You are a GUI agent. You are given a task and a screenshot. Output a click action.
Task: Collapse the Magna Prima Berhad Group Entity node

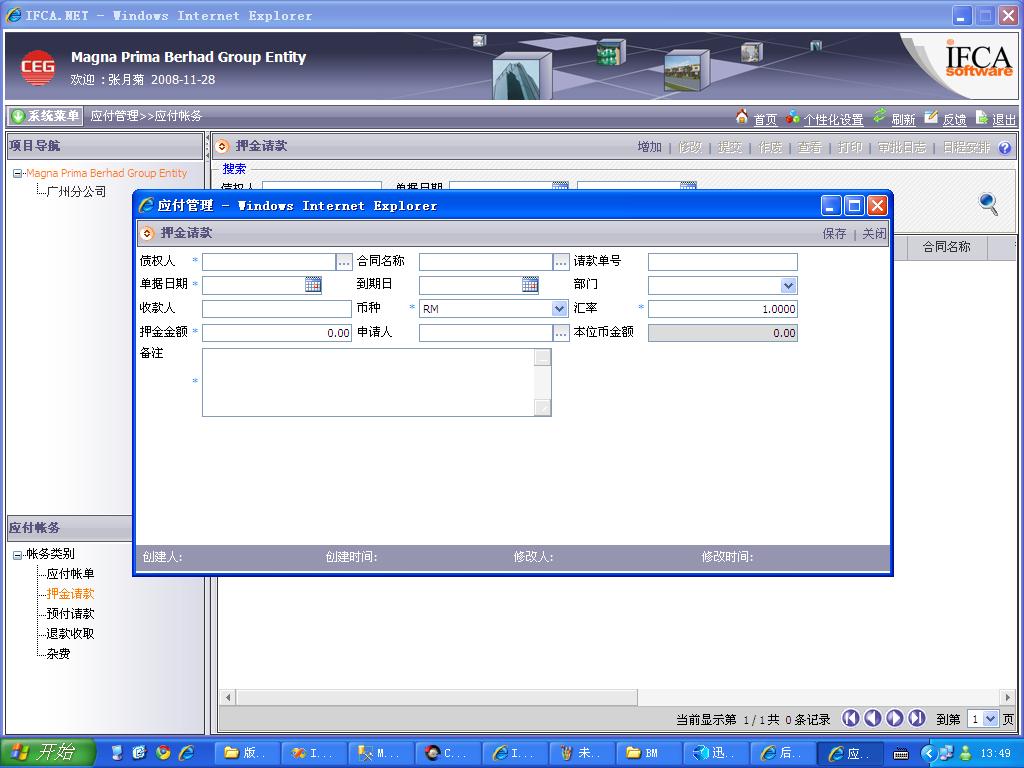coord(18,174)
